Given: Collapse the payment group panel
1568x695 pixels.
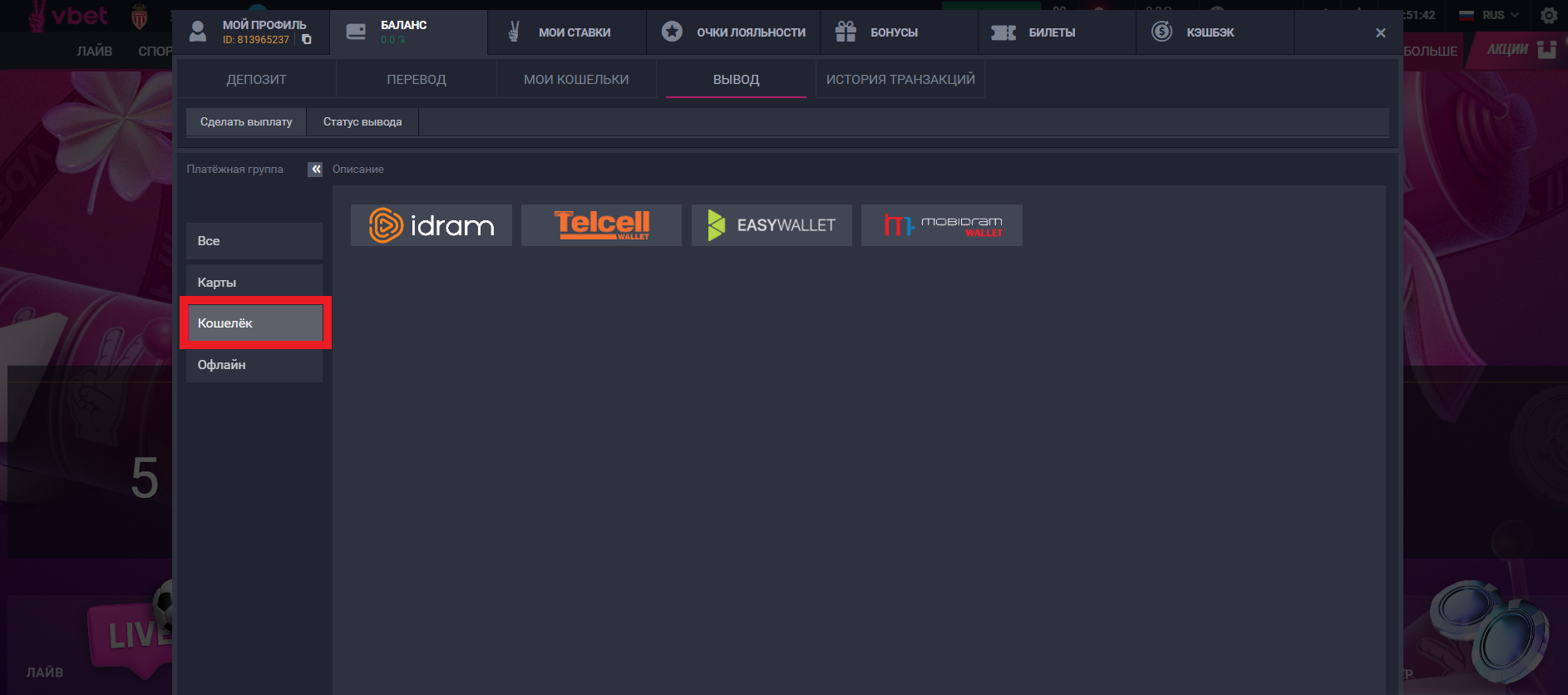Looking at the screenshot, I should (x=315, y=169).
